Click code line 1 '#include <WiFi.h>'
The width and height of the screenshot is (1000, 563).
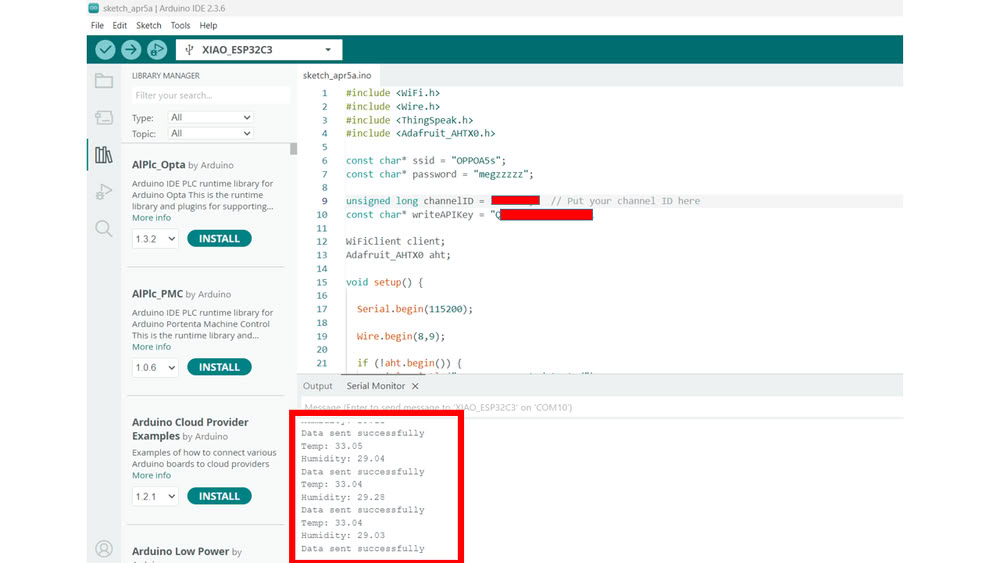[x=393, y=93]
